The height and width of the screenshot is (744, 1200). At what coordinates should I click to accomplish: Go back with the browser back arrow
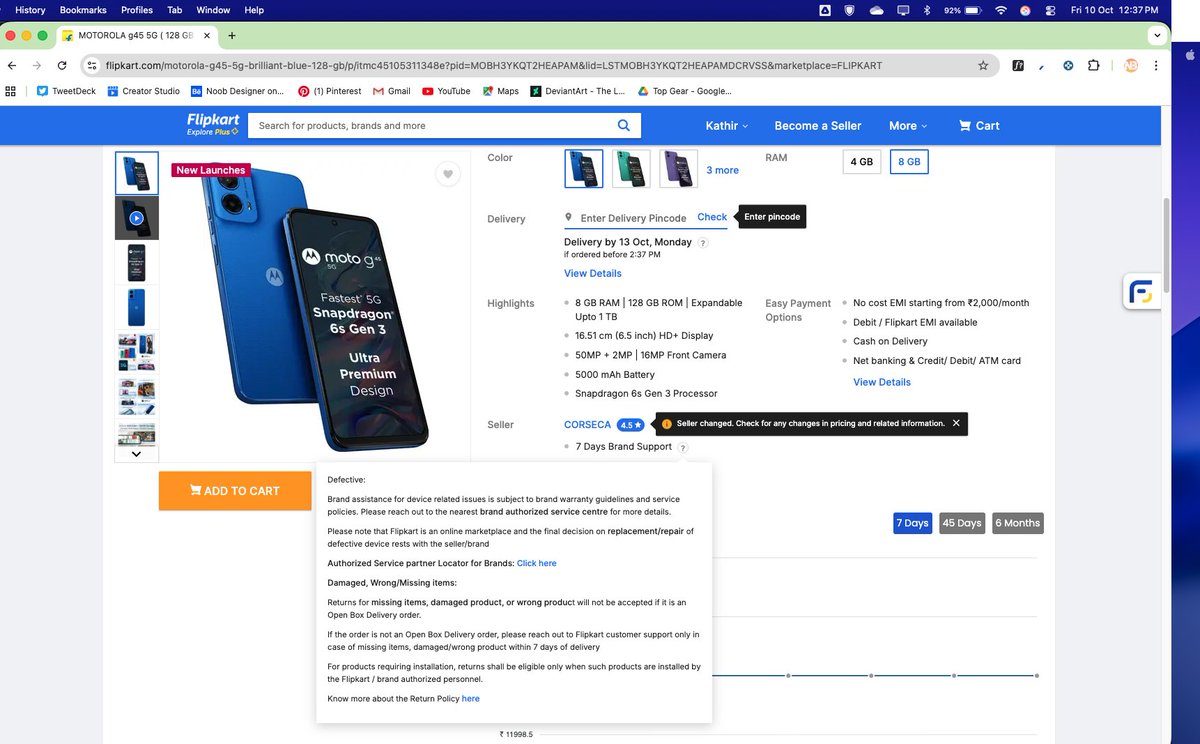(x=12, y=65)
